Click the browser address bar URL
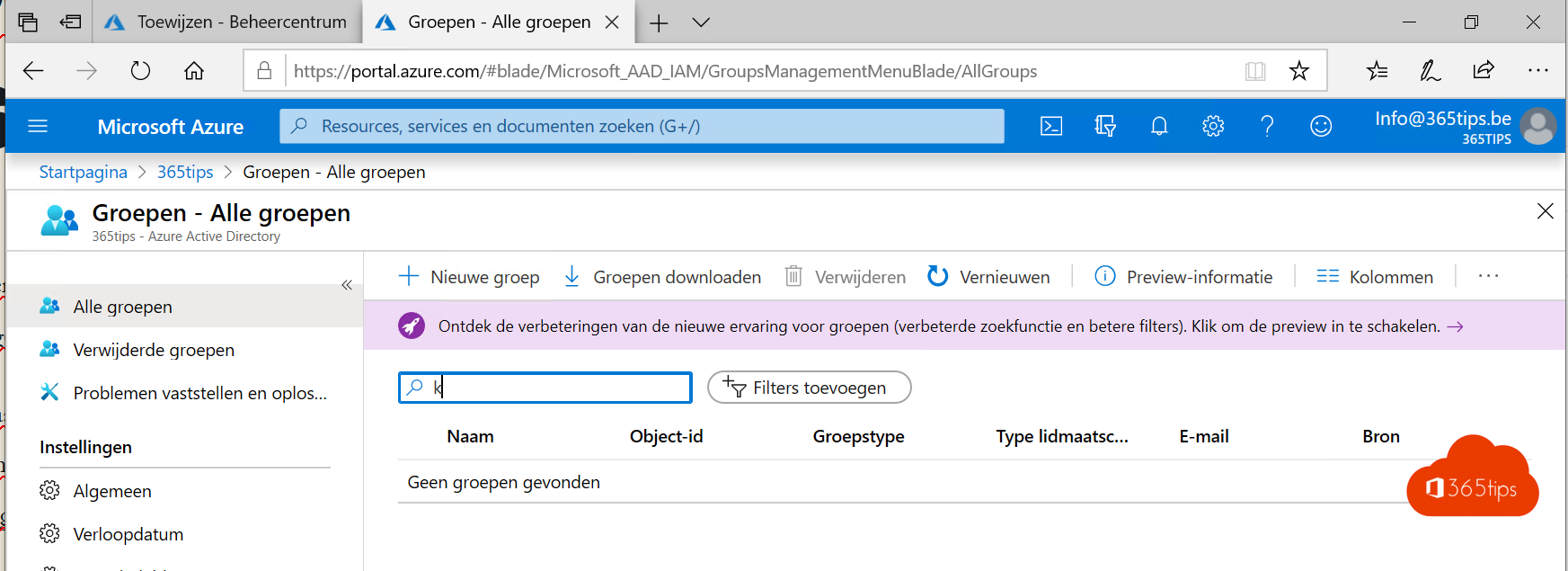 click(665, 71)
